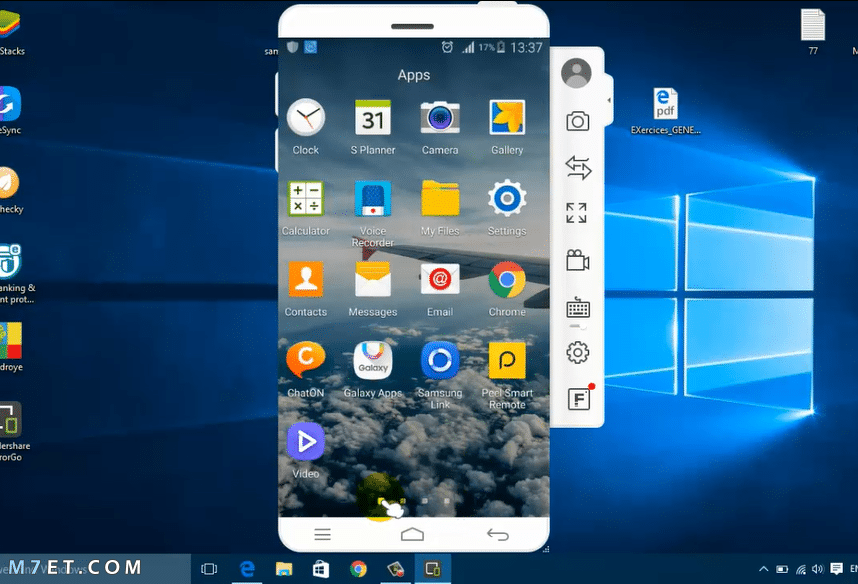
Task: Click the keyboard icon in sidebar
Action: [578, 308]
